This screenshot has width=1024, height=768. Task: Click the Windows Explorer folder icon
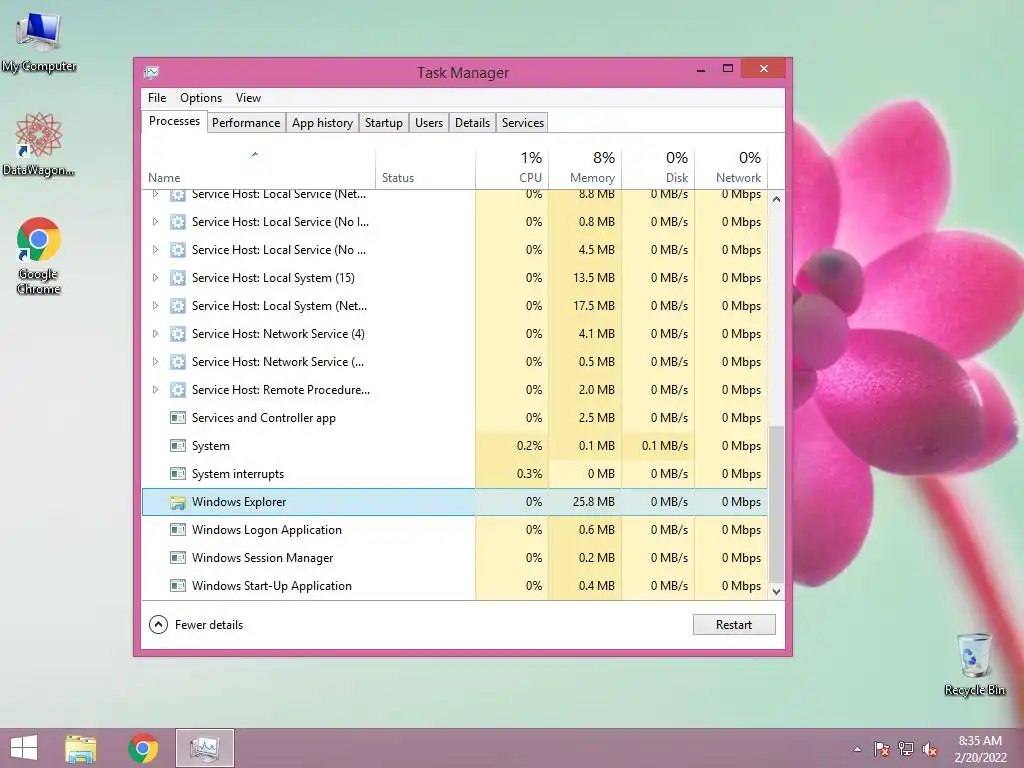[178, 502]
